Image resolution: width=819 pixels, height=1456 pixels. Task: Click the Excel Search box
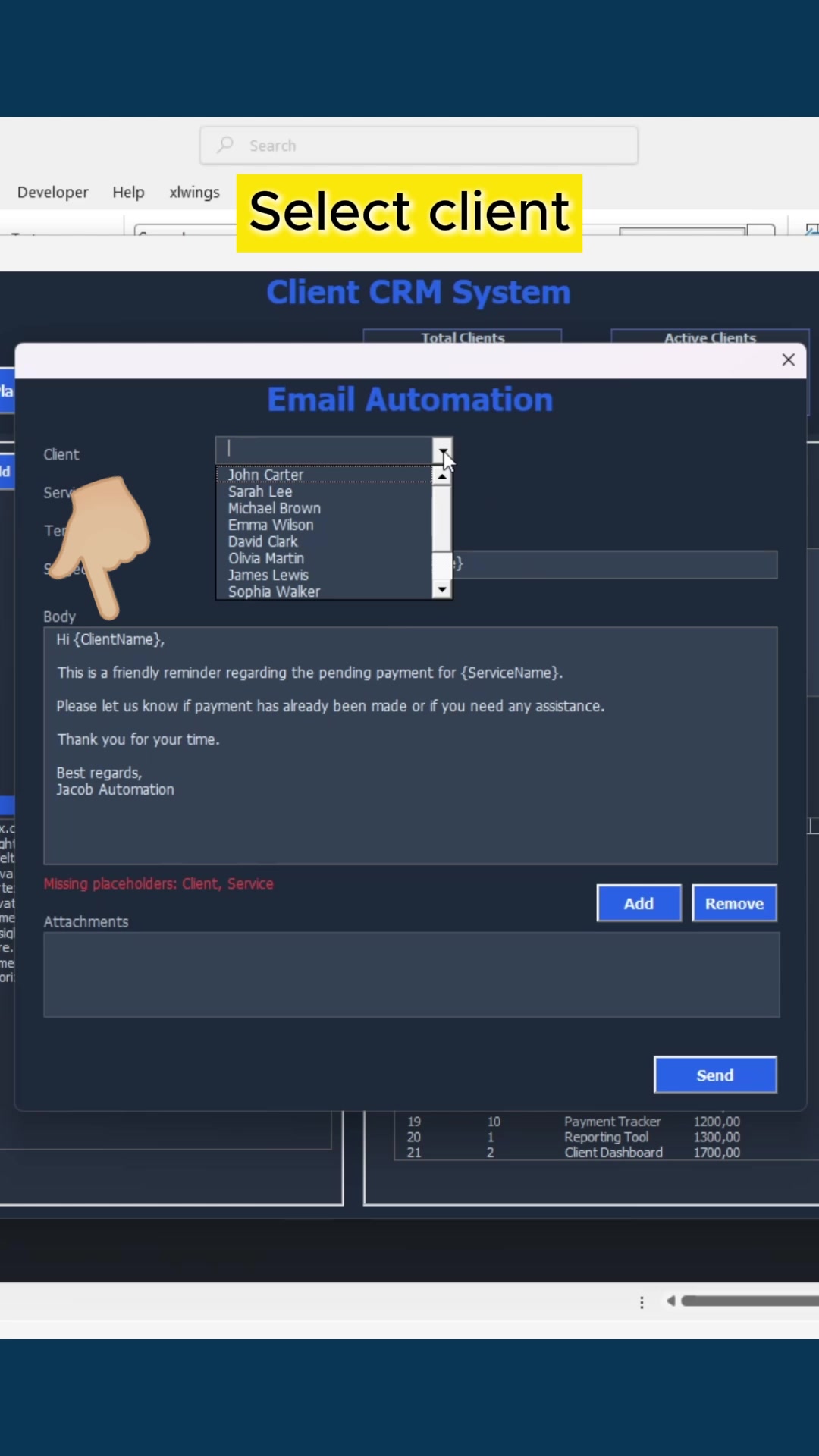pyautogui.click(x=419, y=146)
